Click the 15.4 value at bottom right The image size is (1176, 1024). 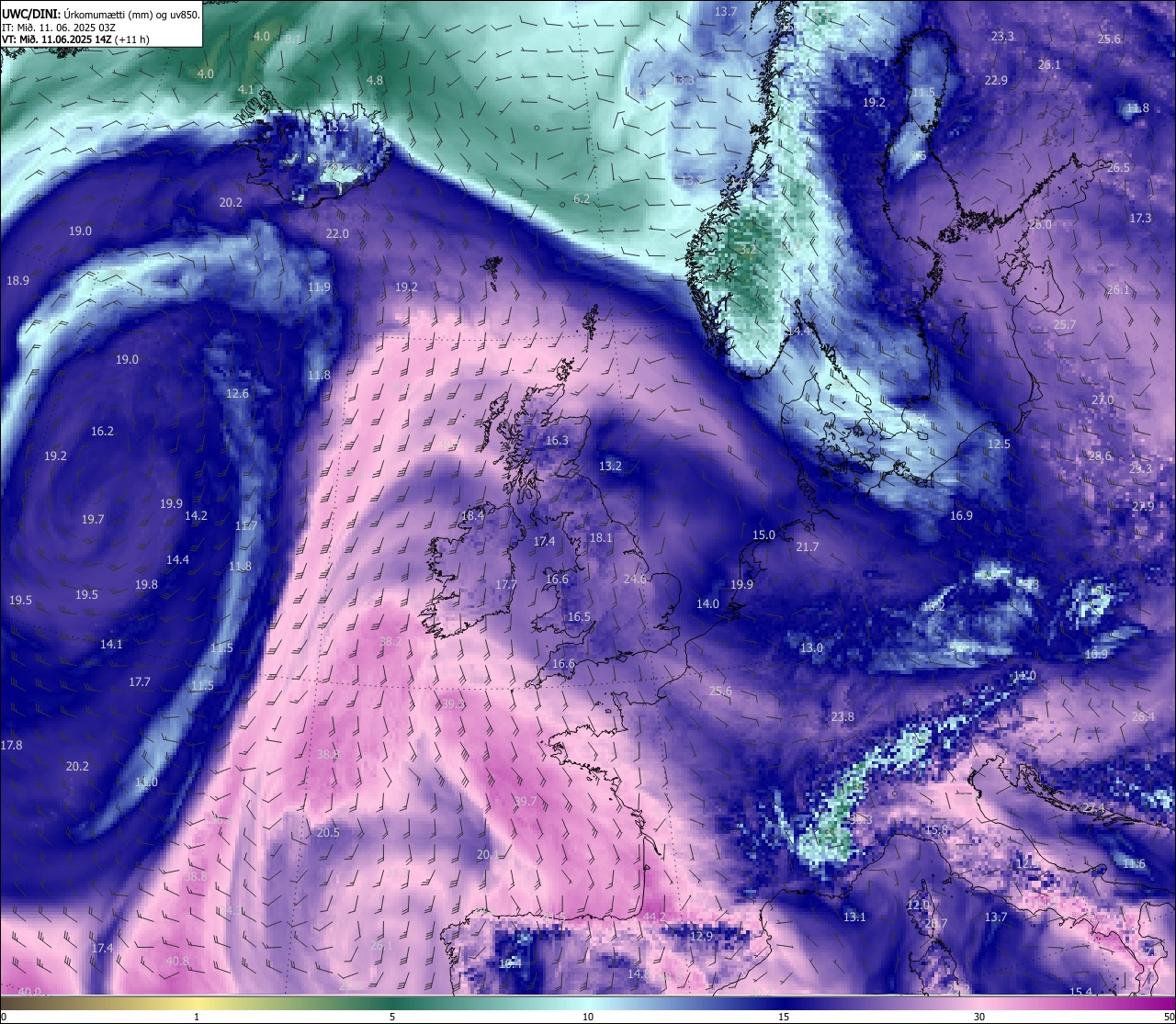coord(1081,992)
